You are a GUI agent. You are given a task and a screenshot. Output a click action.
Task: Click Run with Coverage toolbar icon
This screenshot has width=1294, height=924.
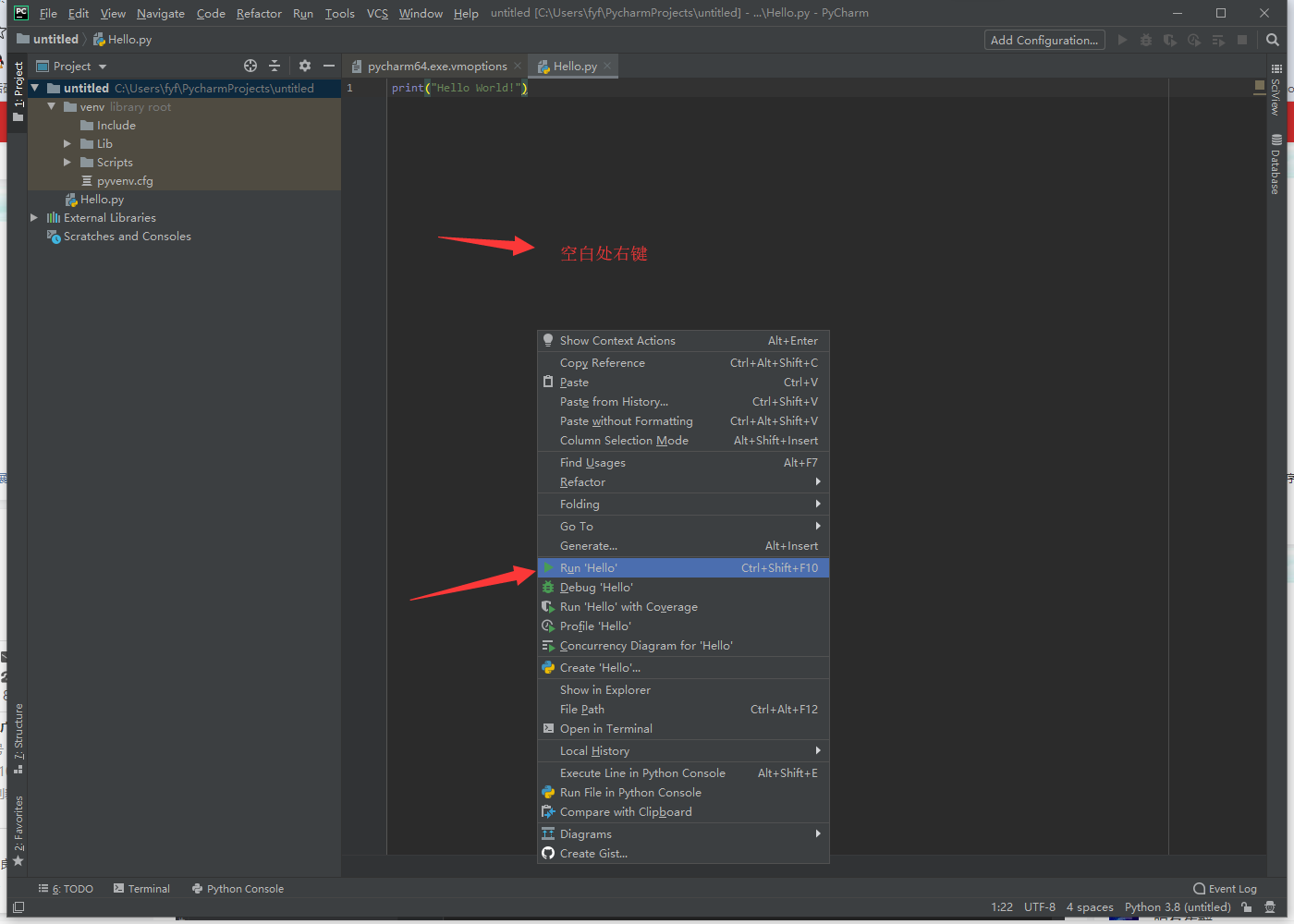pos(1170,40)
